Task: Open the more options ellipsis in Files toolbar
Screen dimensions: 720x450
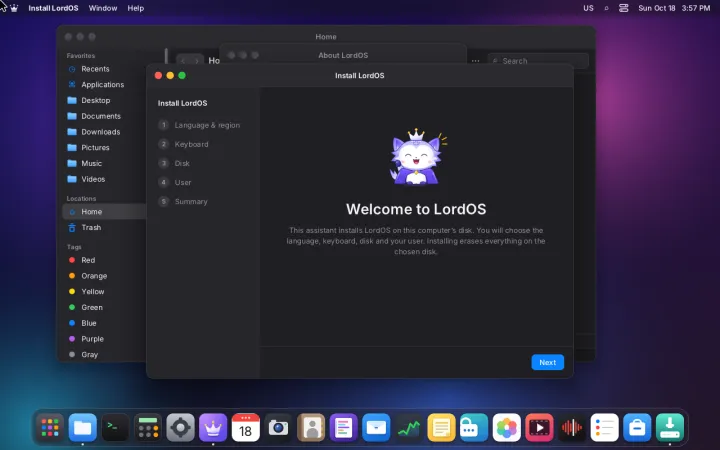Action: [x=475, y=61]
